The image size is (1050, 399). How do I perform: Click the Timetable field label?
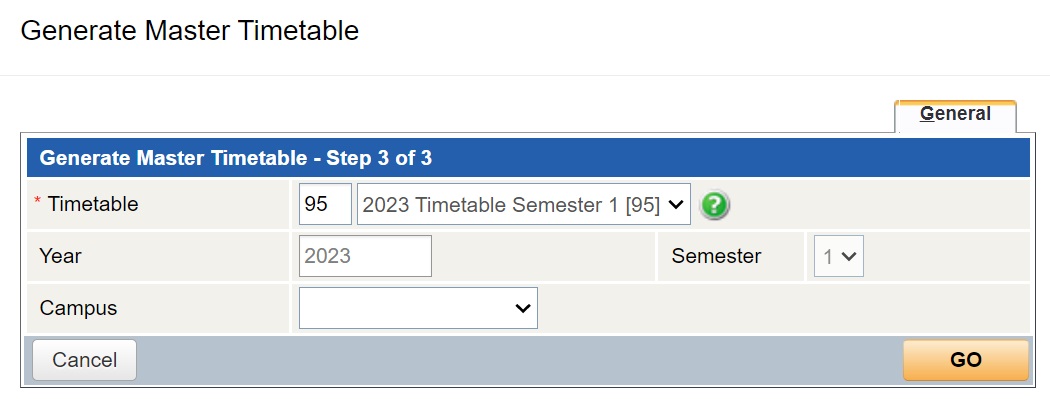click(92, 204)
